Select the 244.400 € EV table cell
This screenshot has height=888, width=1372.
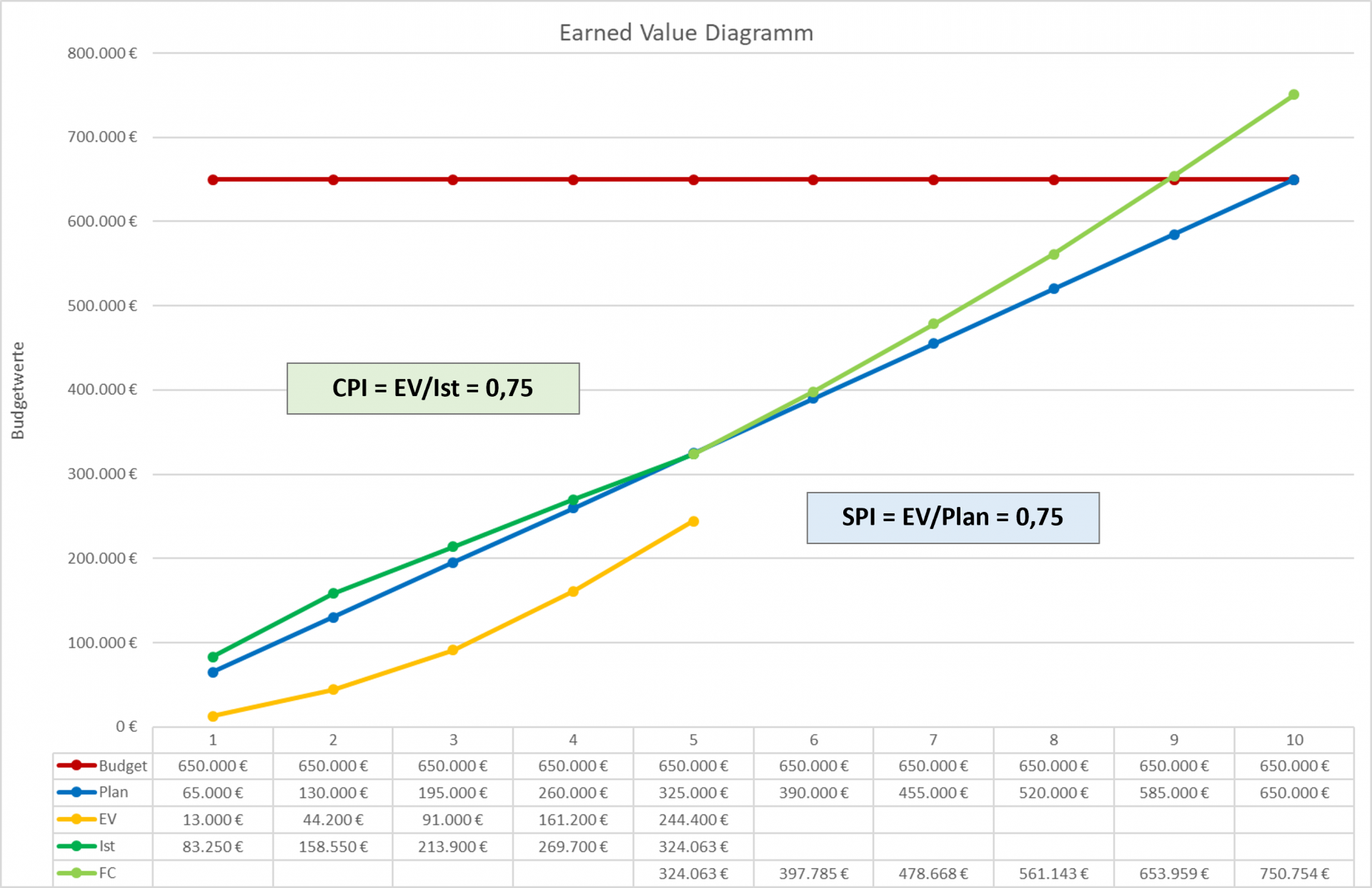(x=693, y=819)
